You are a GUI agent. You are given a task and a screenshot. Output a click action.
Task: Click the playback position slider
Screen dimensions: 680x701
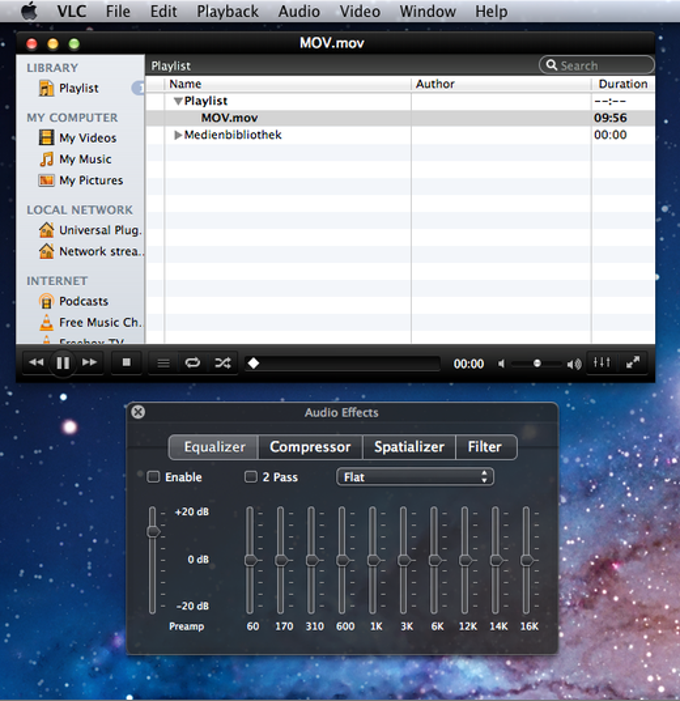click(x=342, y=363)
